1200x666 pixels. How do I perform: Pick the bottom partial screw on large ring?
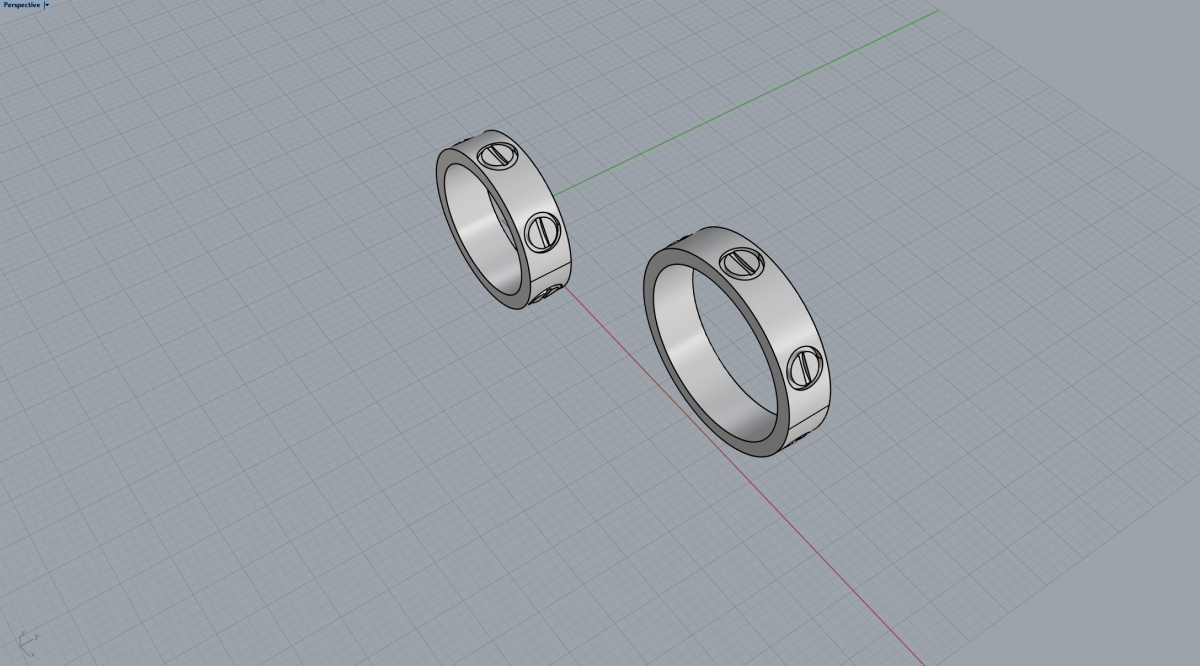[798, 439]
